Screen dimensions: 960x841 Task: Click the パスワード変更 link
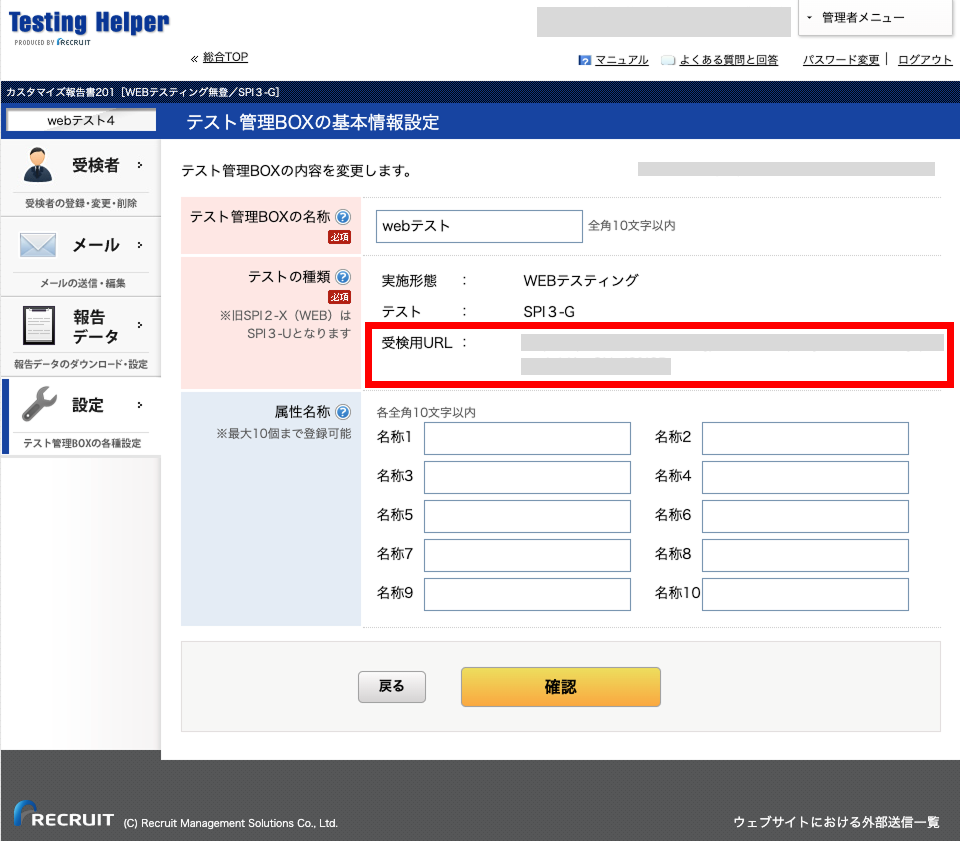[x=841, y=60]
